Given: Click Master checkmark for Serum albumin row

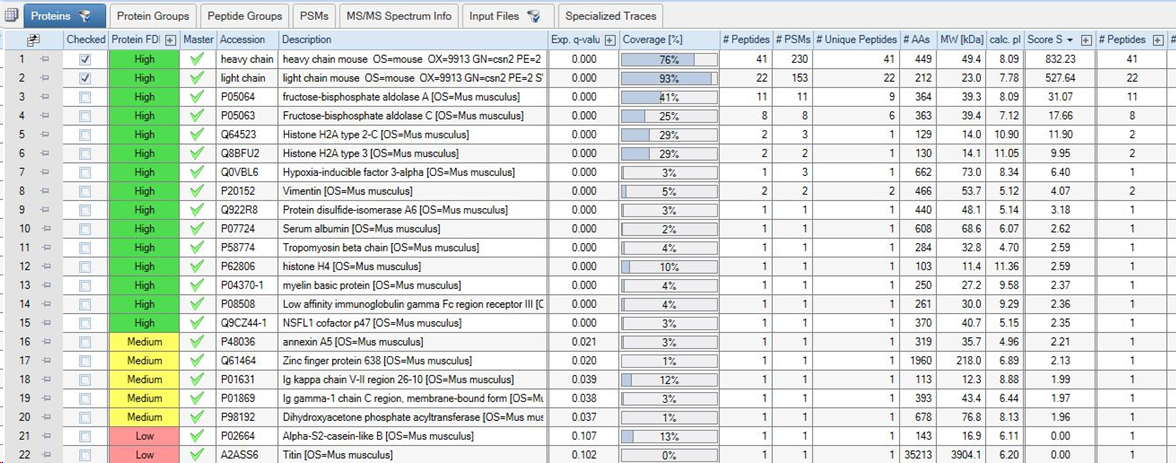Looking at the screenshot, I should coord(198,228).
